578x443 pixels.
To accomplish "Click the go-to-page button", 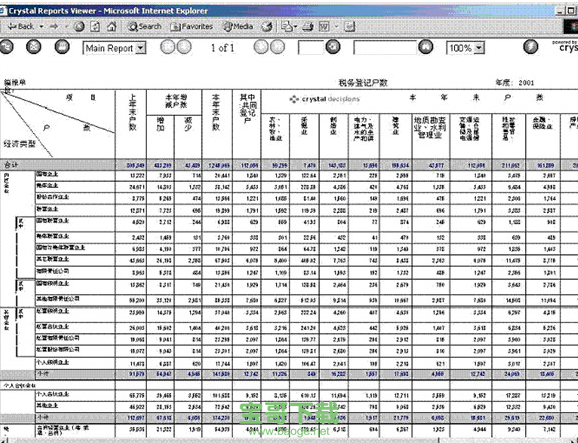I will [333, 47].
